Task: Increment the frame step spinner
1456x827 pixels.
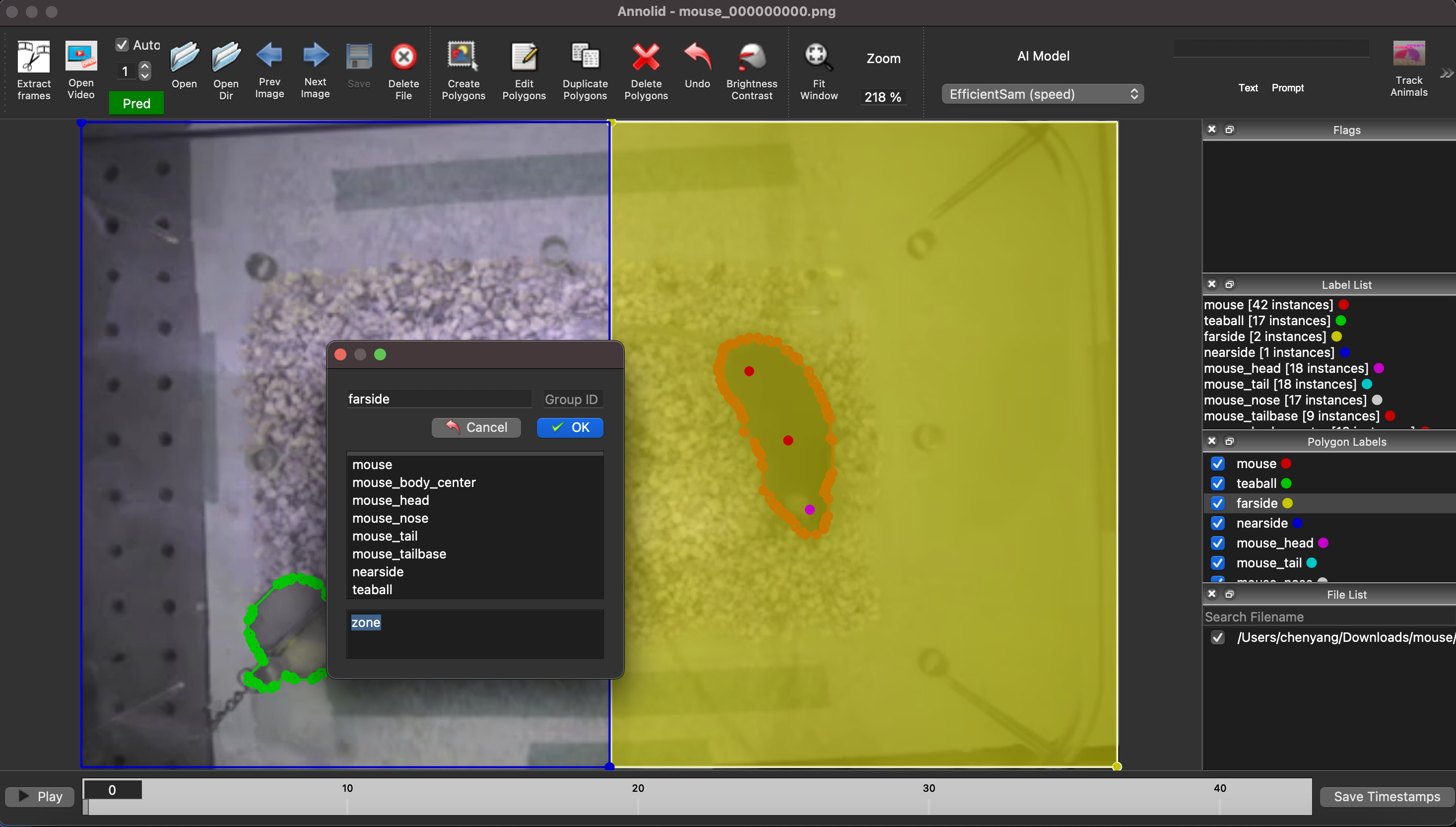Action: click(145, 67)
